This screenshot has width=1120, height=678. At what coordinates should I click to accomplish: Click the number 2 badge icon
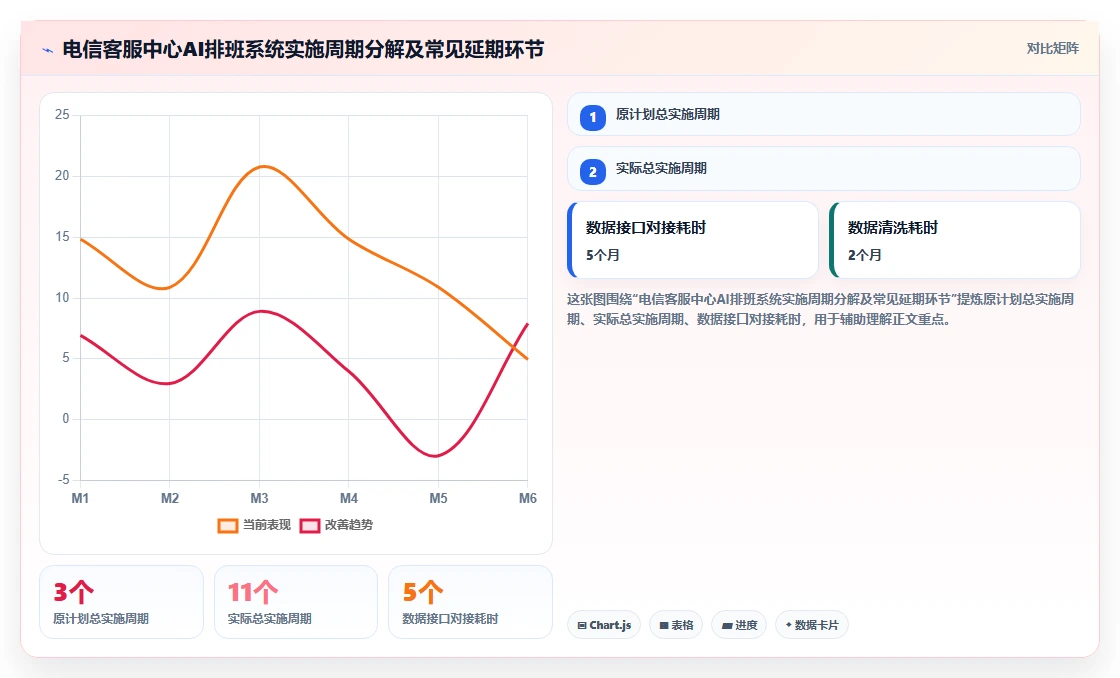593,171
